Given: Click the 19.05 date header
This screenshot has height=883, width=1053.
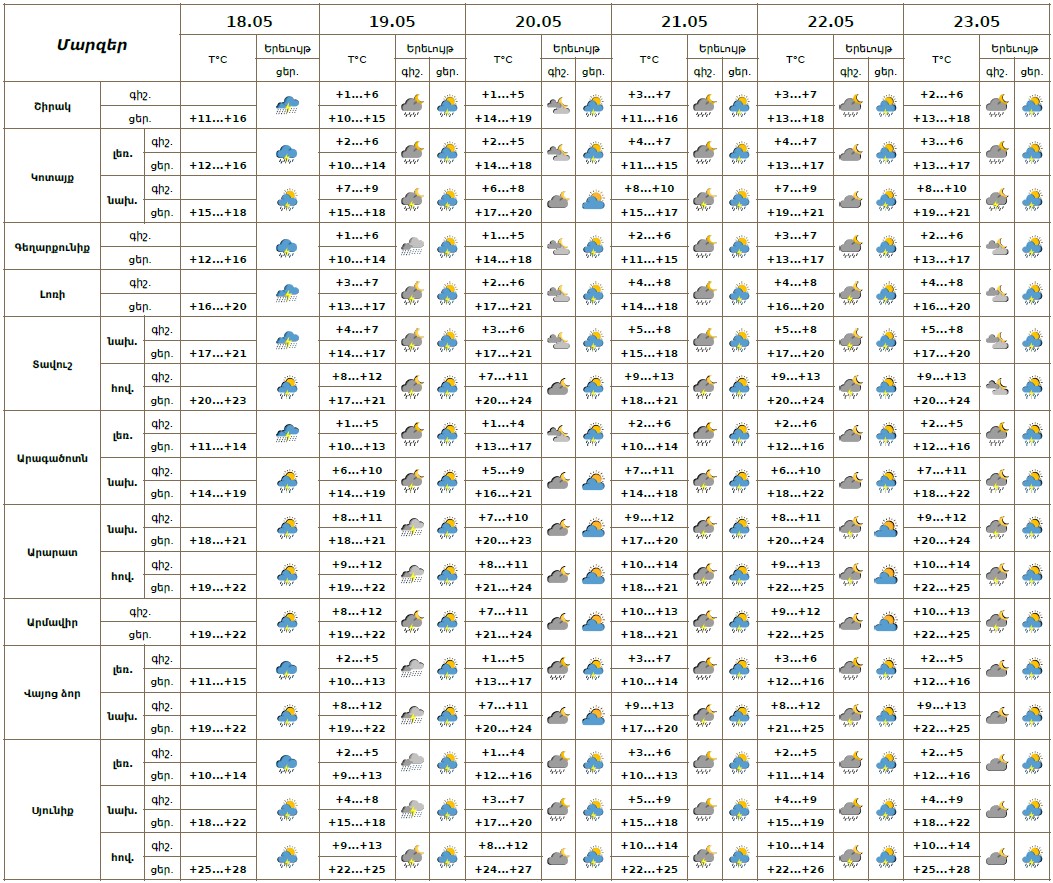Looking at the screenshot, I should (392, 21).
